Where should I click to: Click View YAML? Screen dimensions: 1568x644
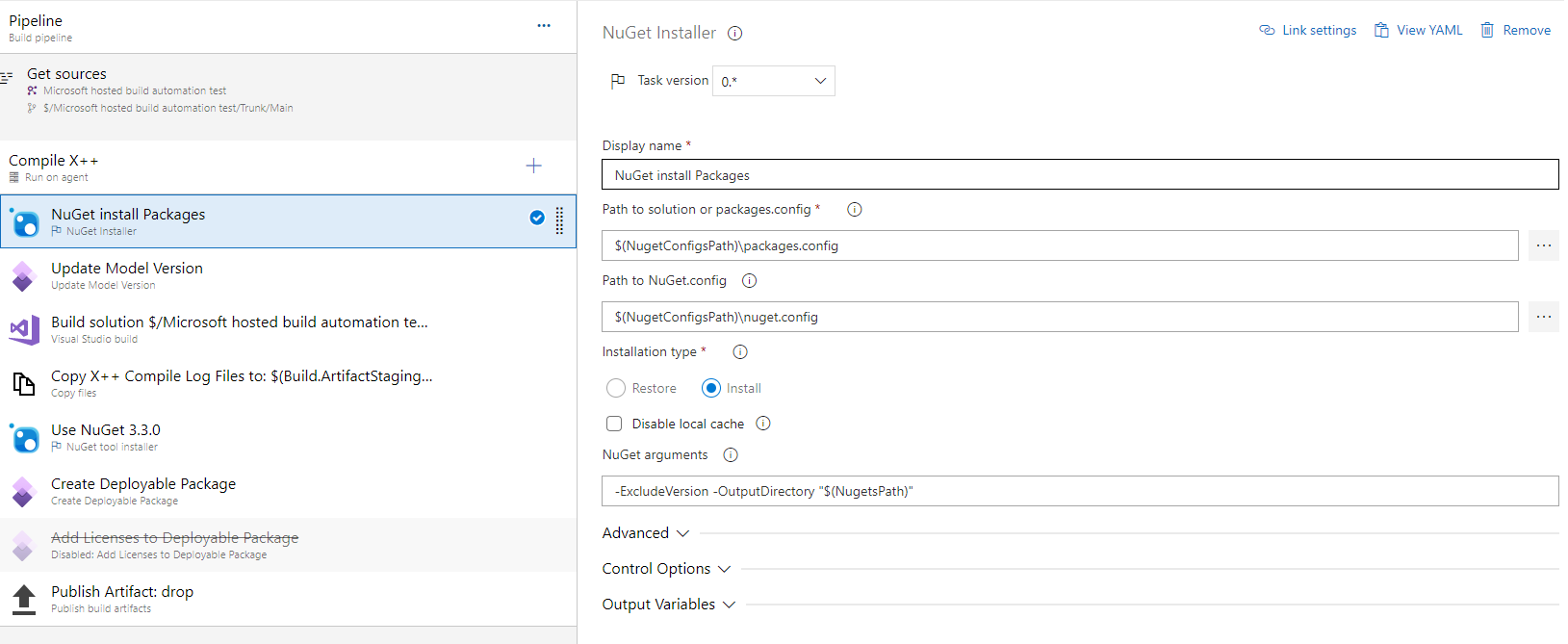(x=1419, y=30)
